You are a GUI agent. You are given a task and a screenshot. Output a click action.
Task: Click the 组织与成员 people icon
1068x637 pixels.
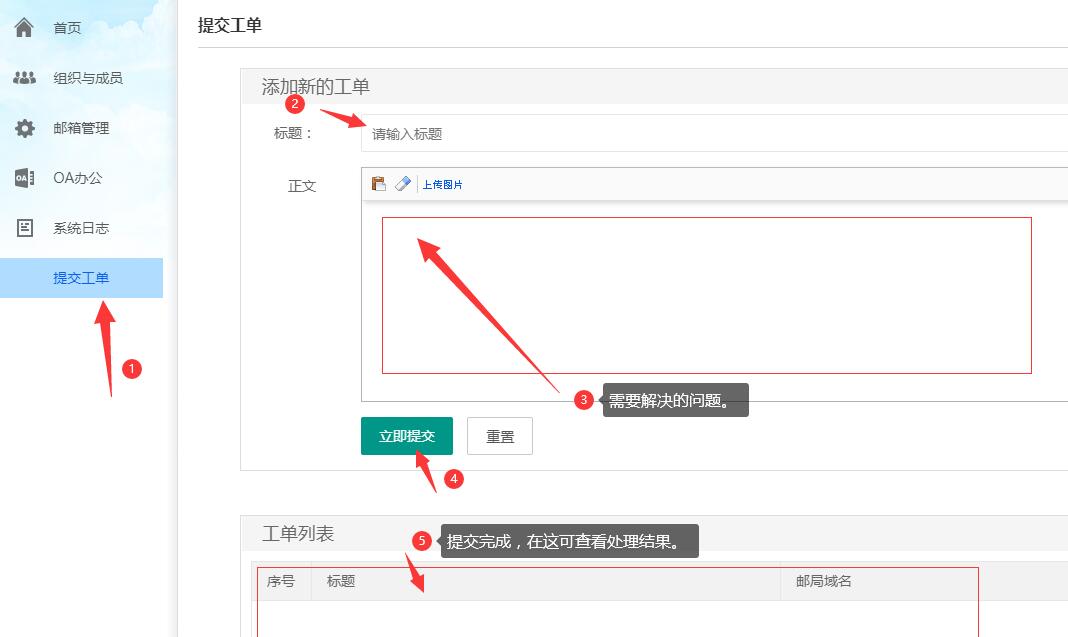coord(24,78)
